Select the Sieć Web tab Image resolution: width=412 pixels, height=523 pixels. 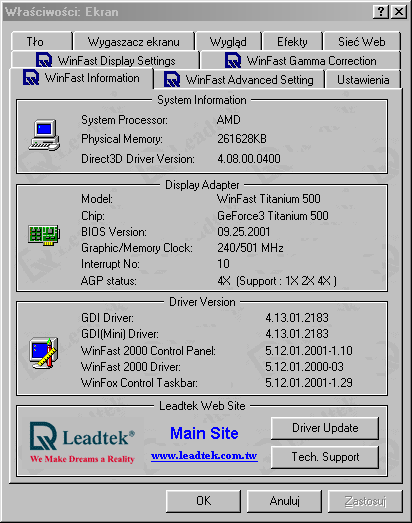[362, 41]
